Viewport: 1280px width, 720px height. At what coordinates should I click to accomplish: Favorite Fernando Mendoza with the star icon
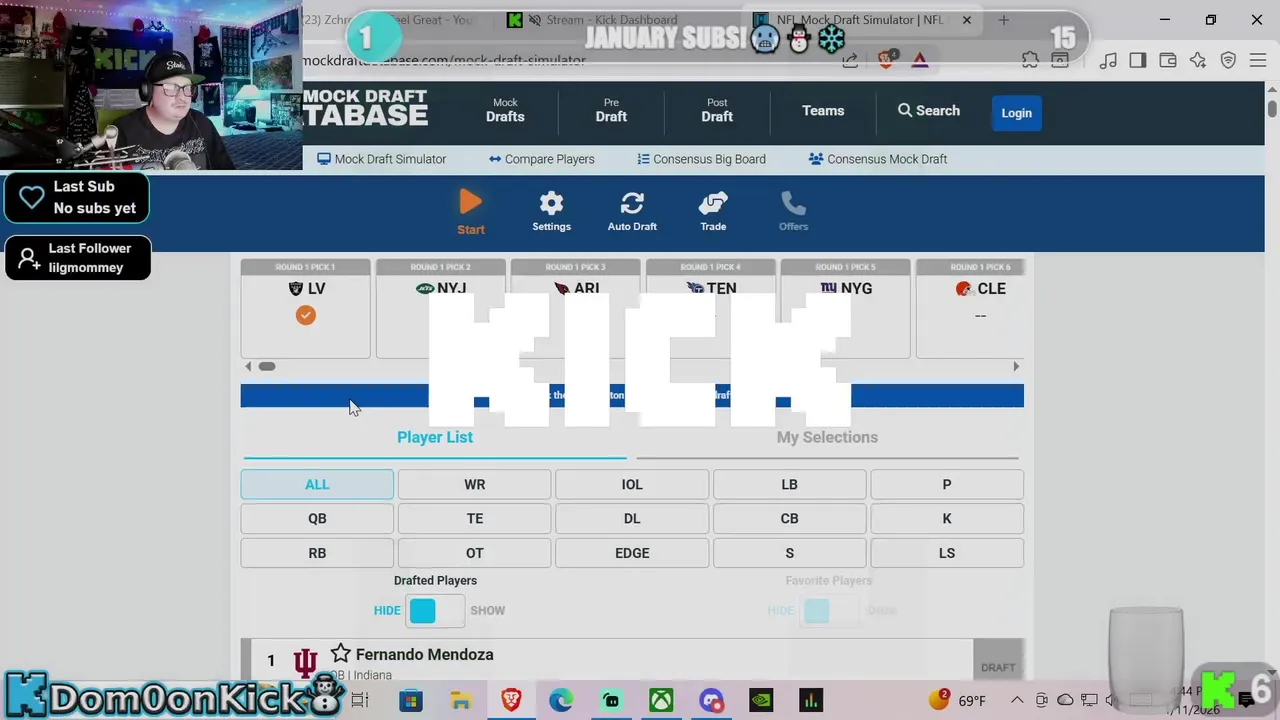tap(340, 653)
